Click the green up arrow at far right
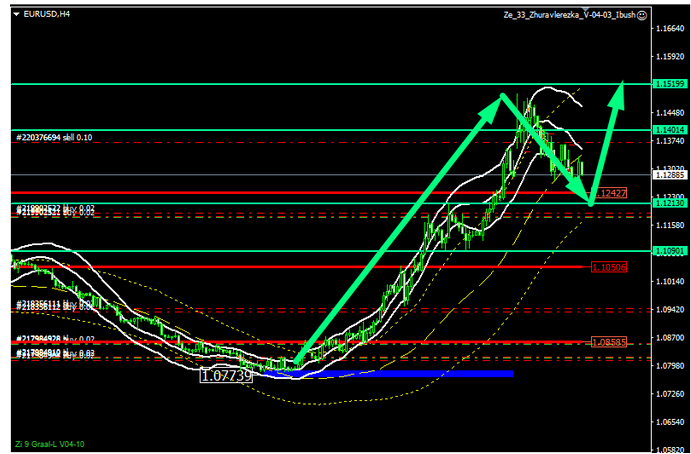 609,140
